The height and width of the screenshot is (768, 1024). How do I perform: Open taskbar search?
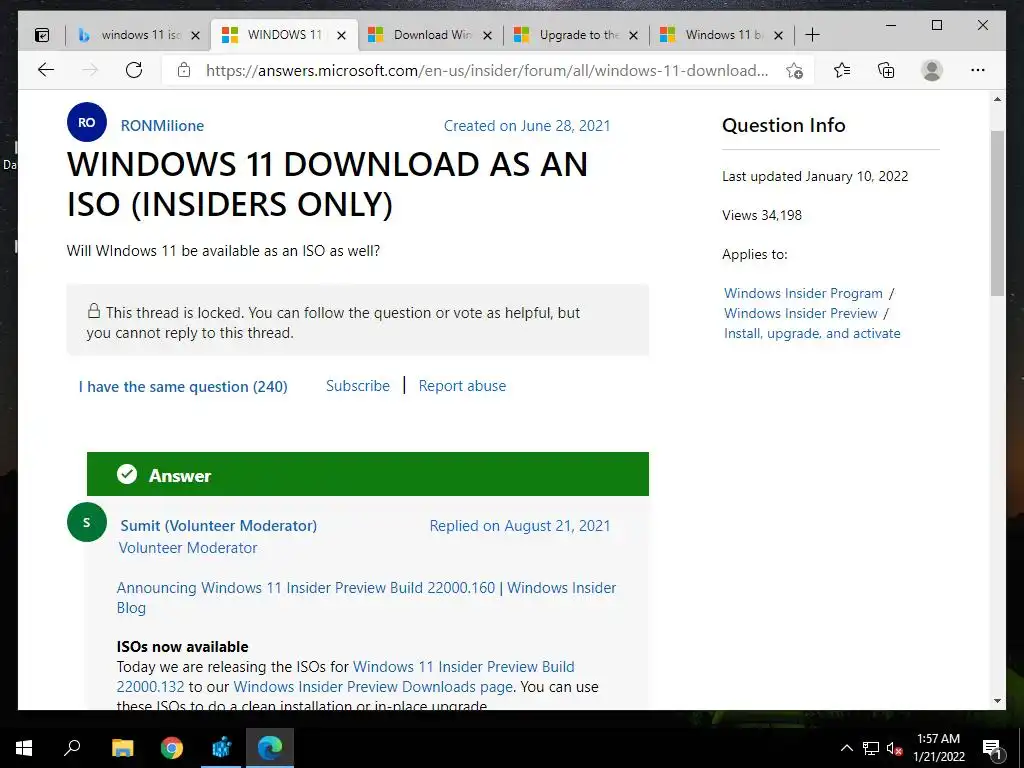coord(72,748)
